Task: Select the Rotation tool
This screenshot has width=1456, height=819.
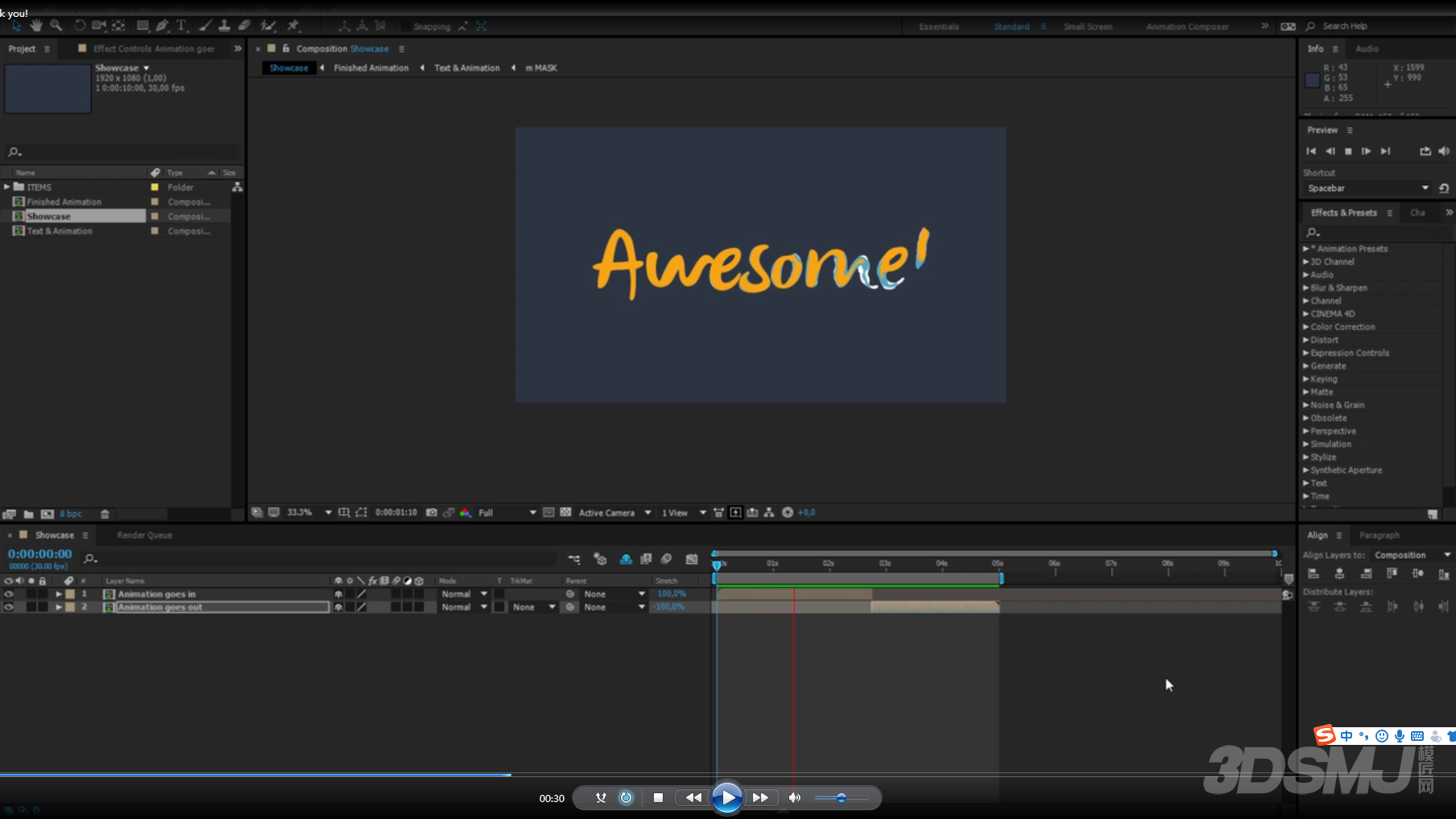Action: click(x=80, y=26)
